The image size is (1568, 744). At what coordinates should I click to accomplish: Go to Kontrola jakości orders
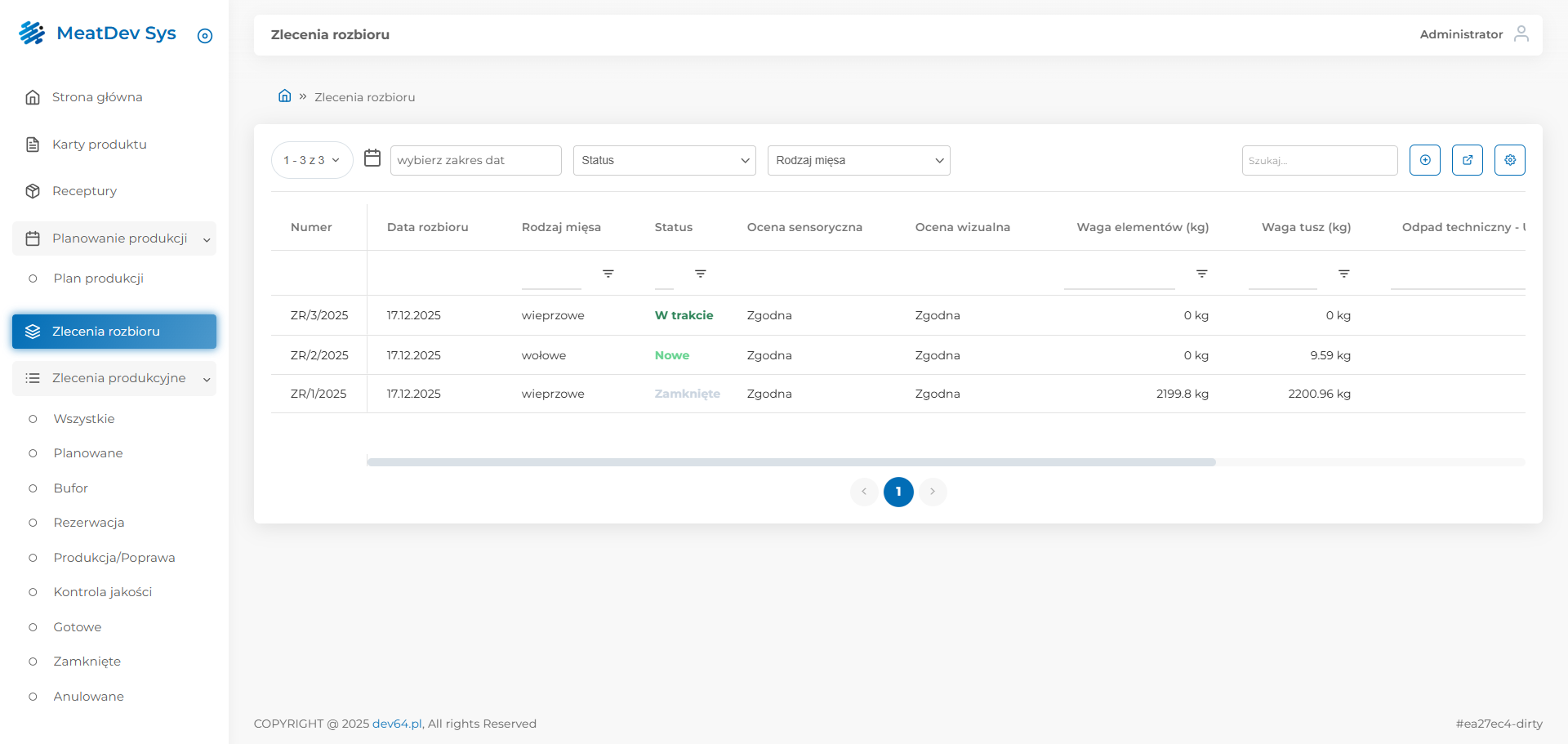[x=102, y=592]
